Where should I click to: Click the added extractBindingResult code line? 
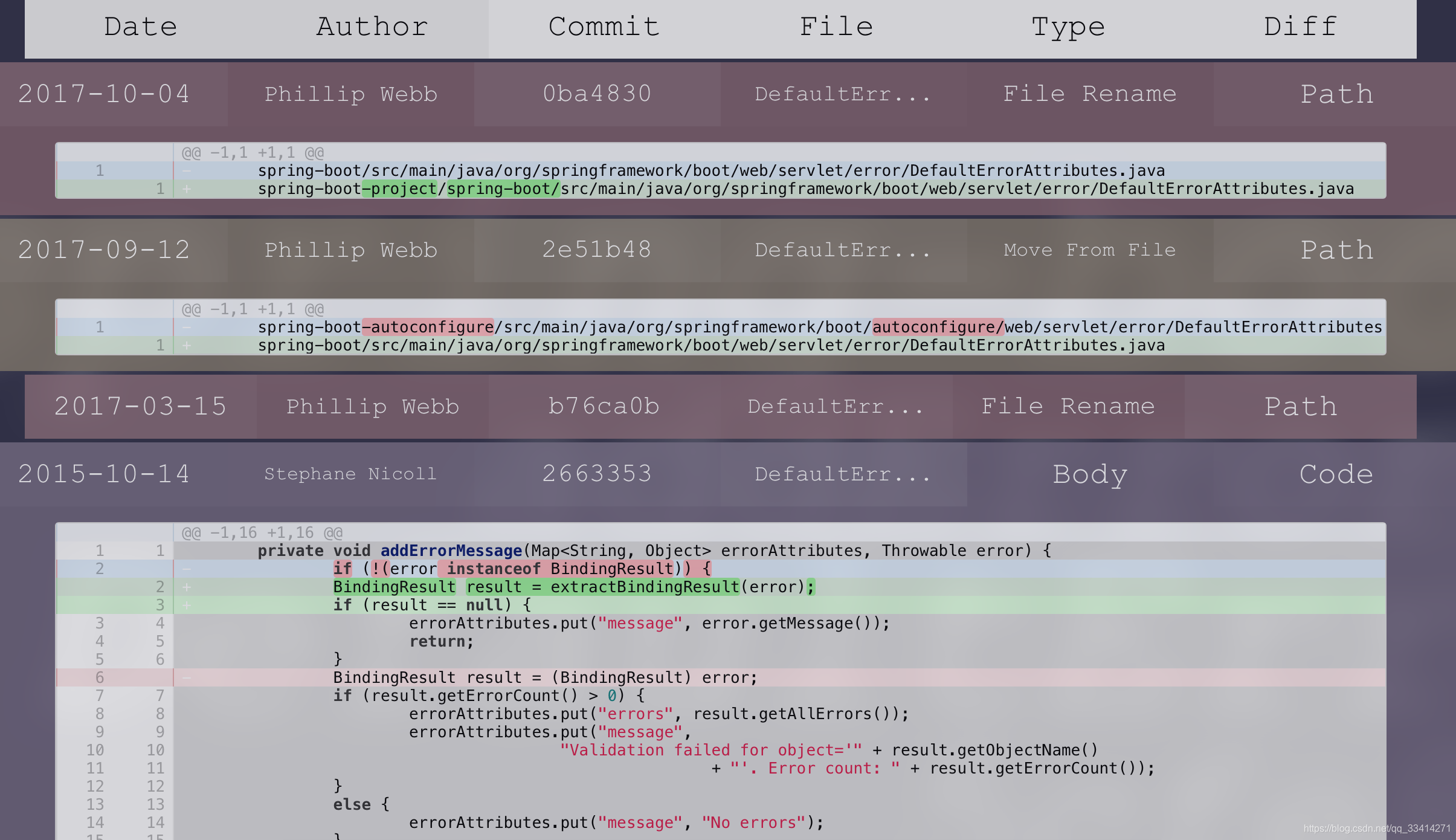(x=574, y=587)
